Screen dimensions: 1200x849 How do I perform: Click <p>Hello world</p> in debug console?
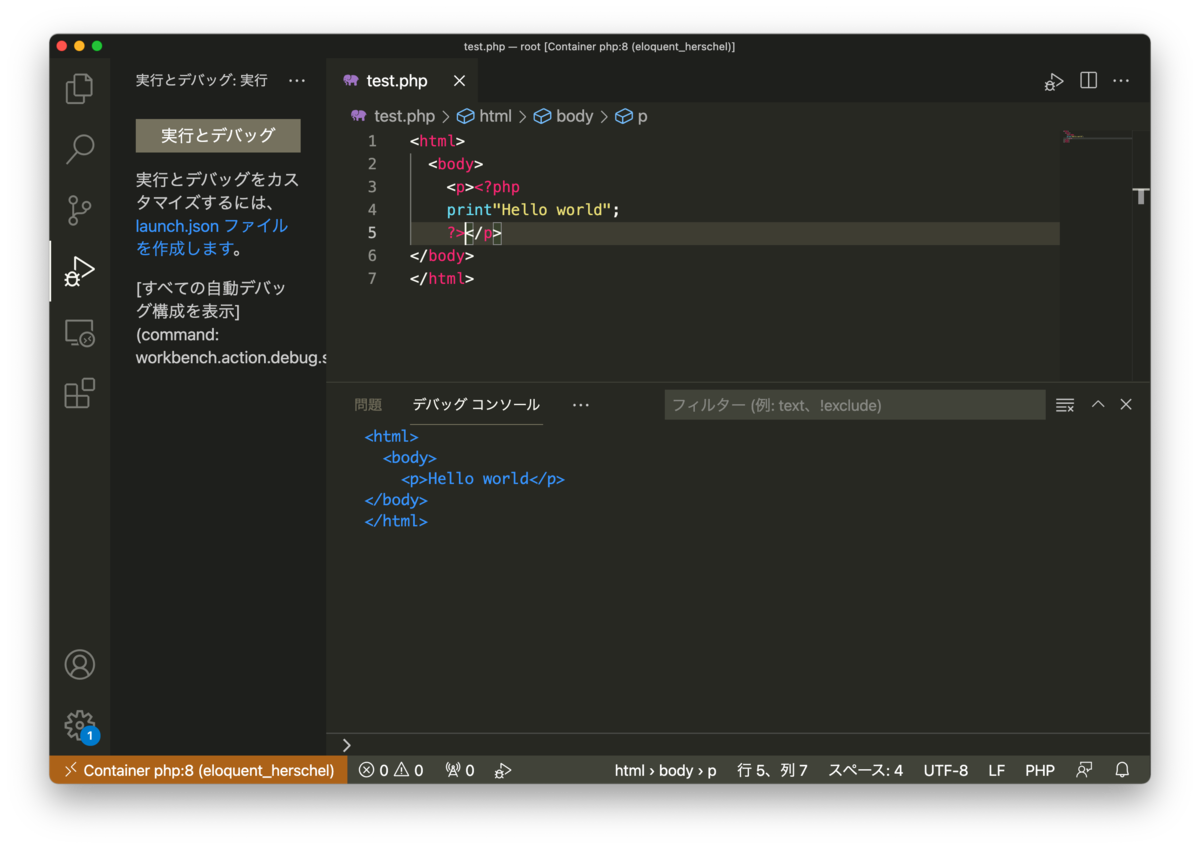(x=483, y=479)
